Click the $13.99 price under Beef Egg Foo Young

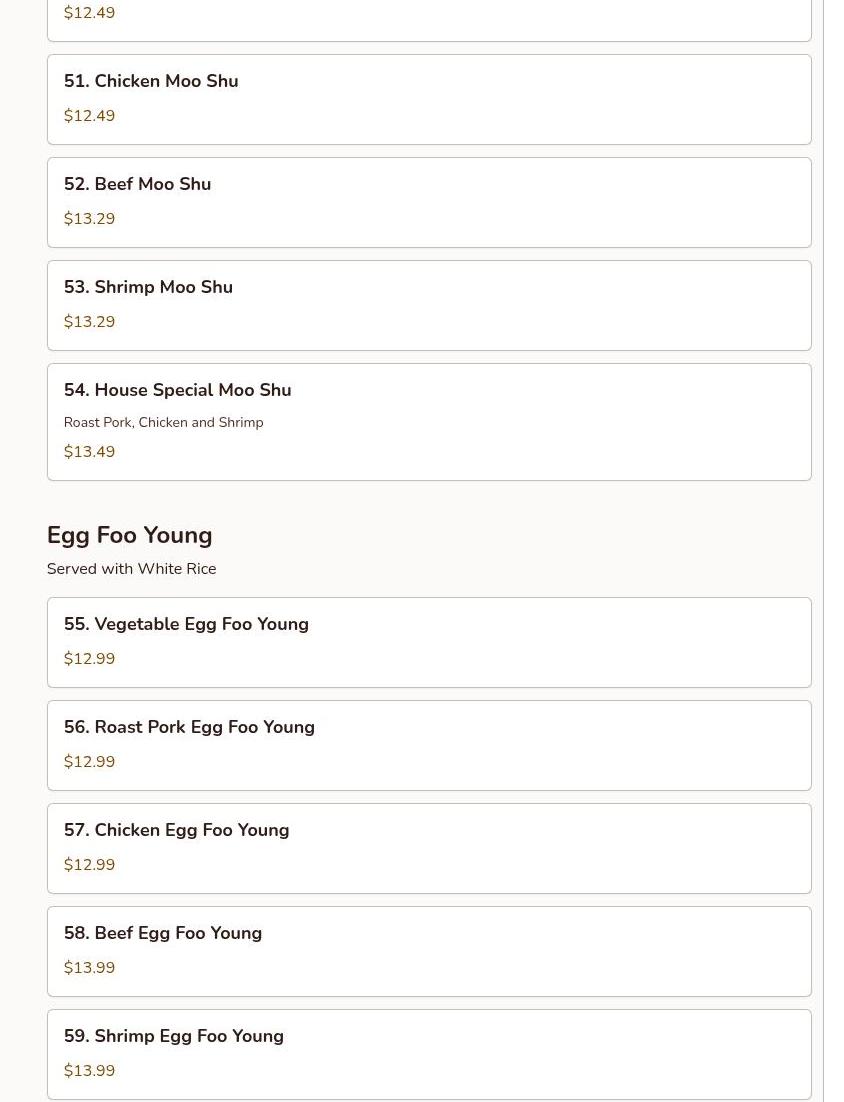click(x=89, y=968)
